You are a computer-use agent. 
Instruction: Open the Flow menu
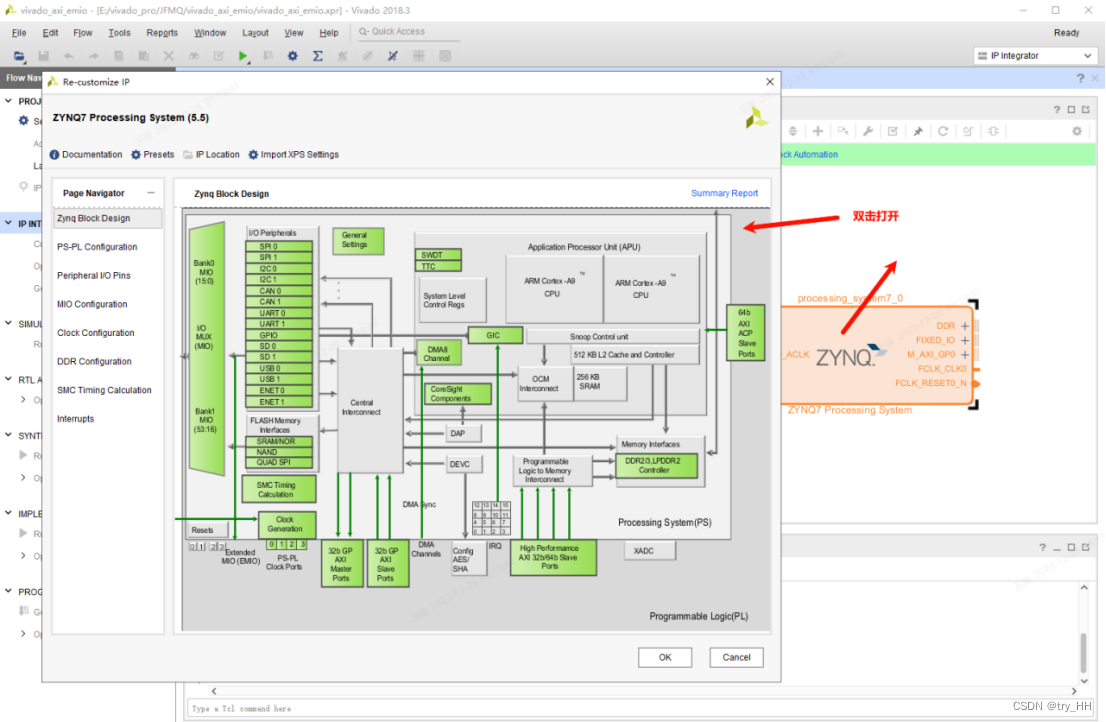click(x=83, y=32)
